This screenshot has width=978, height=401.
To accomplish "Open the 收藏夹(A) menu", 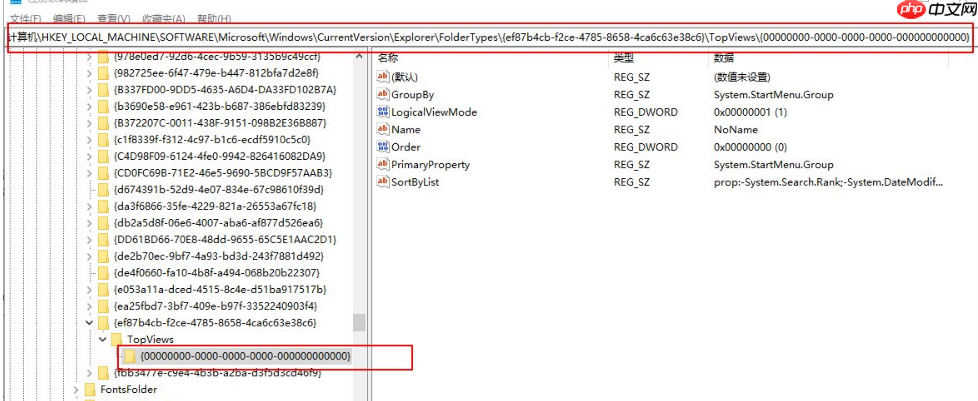I will click(x=163, y=19).
